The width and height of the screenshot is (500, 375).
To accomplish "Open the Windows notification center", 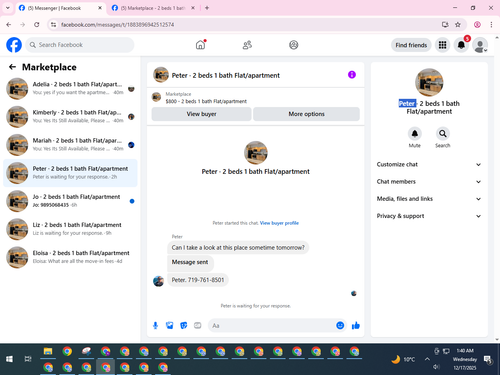I will [x=488, y=359].
